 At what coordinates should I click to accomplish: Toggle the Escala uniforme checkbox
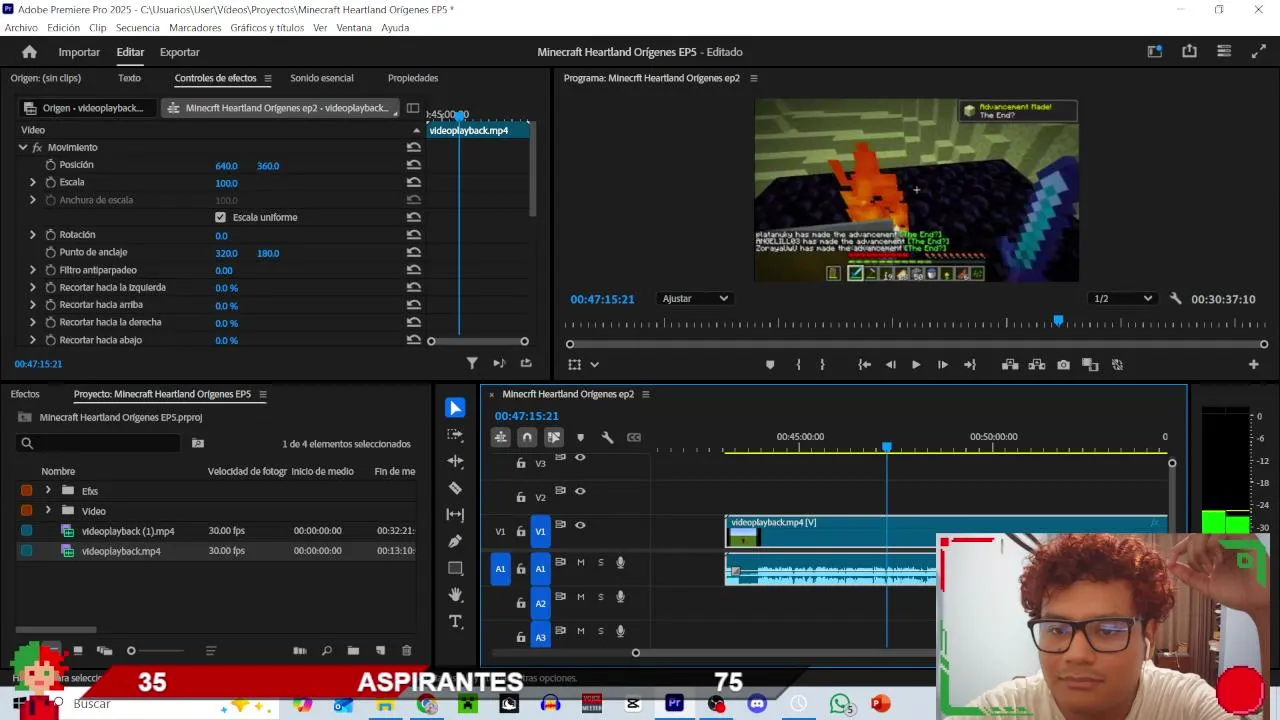coord(220,217)
